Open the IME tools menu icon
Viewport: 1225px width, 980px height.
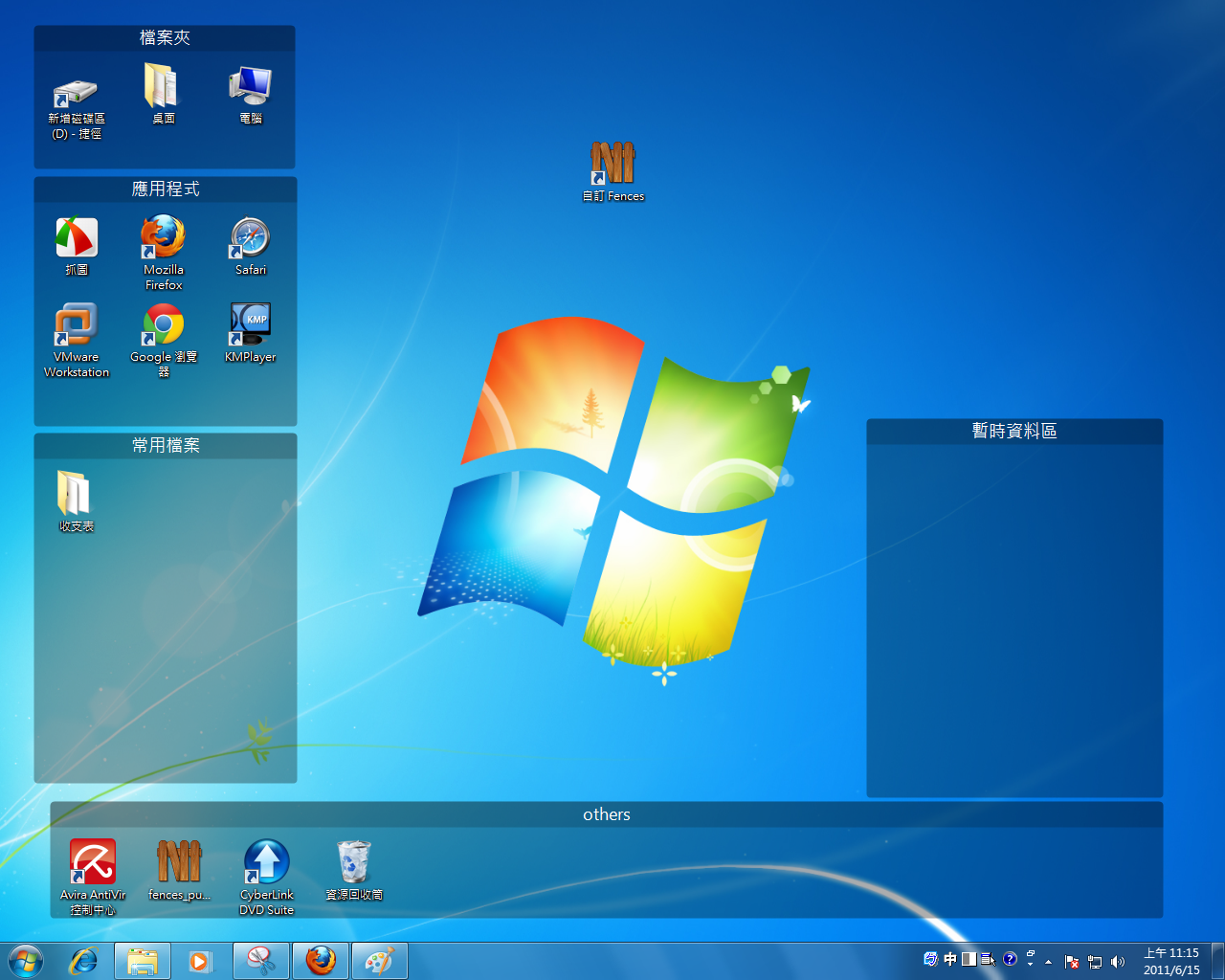pyautogui.click(x=989, y=959)
